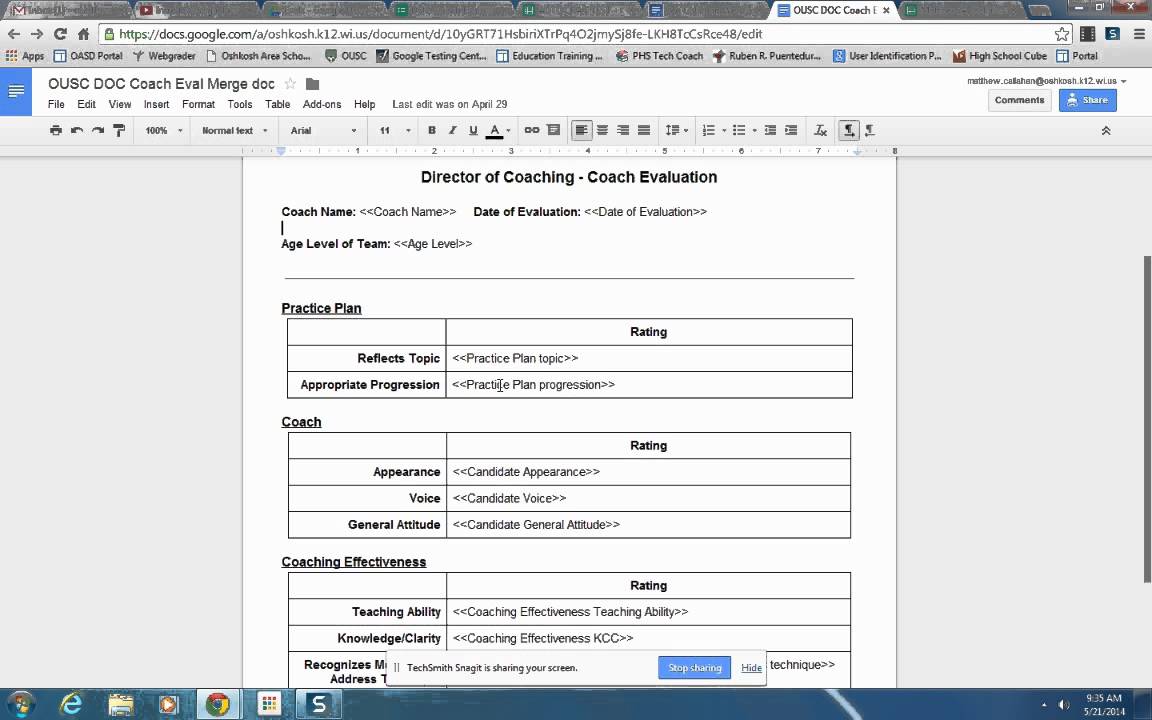Open the Tools menu
1152x720 pixels.
(240, 104)
